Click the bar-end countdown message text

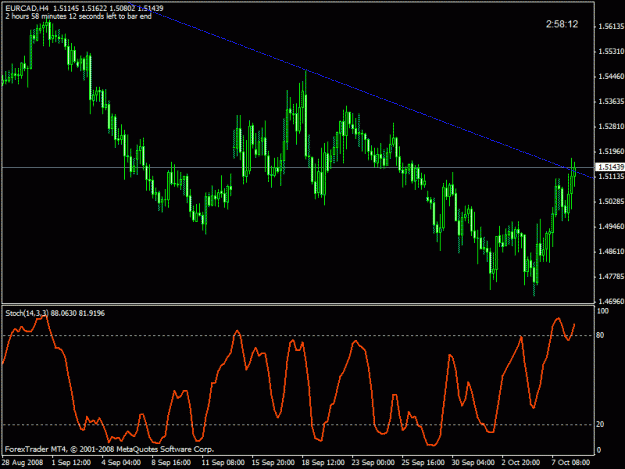click(79, 16)
